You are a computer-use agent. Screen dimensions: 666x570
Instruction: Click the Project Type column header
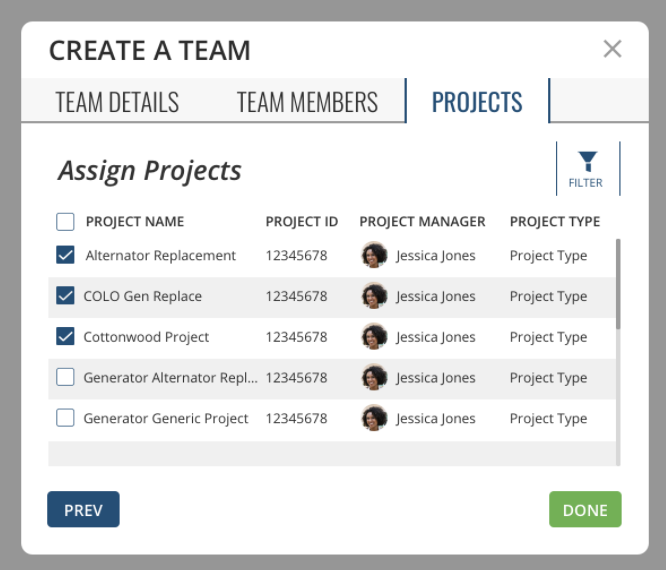click(x=555, y=222)
